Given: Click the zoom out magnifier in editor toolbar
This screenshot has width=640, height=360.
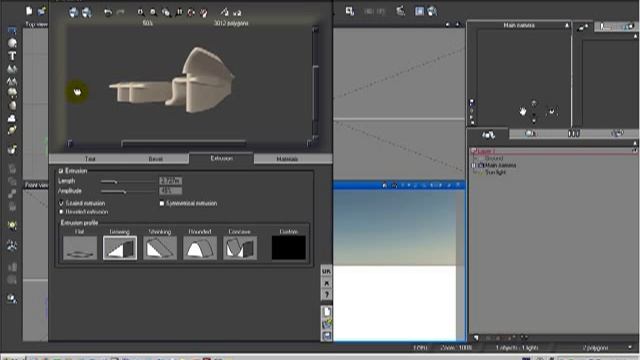Looking at the screenshot, I should pos(153,12).
